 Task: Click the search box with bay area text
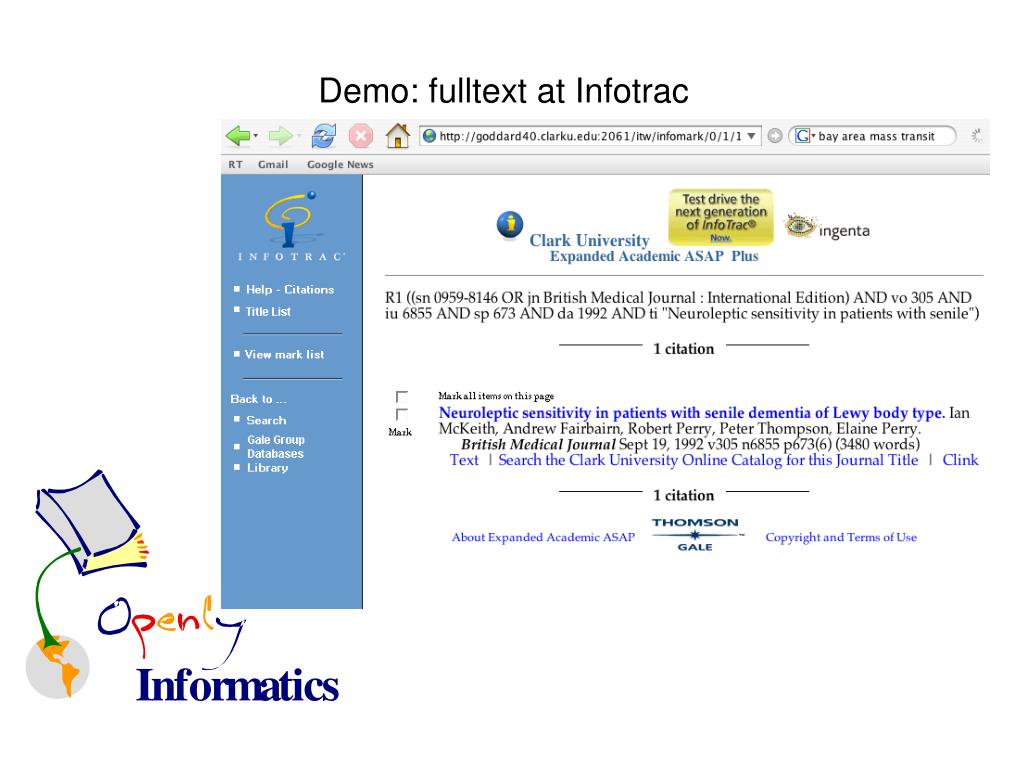click(x=875, y=136)
